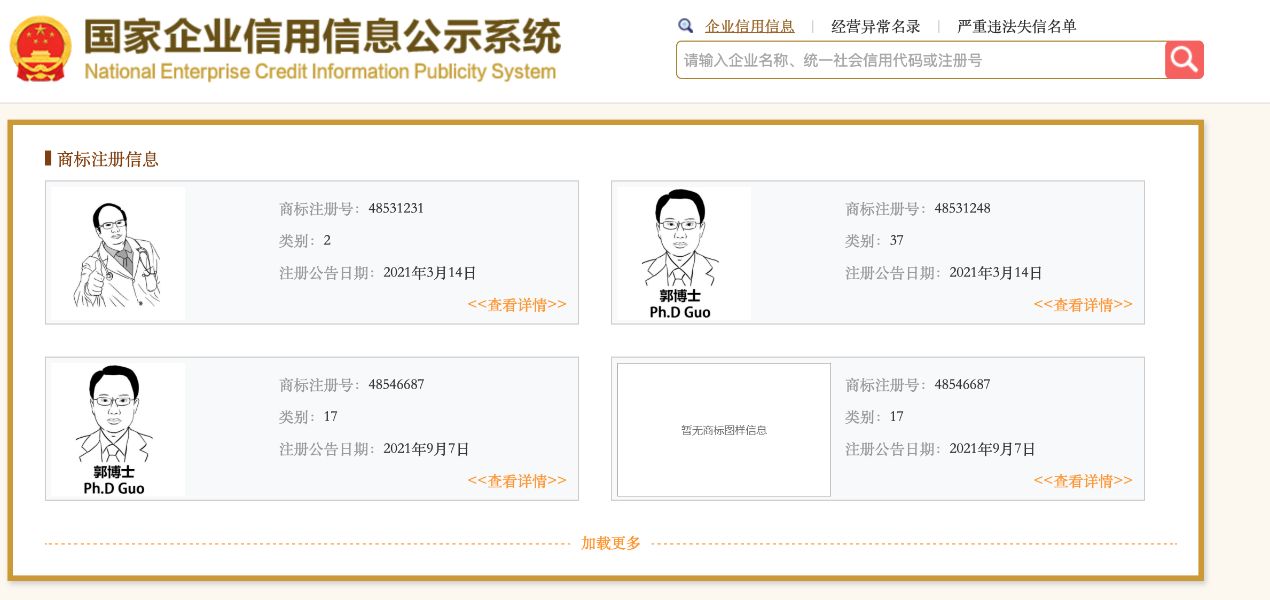
Task: Expand the list with 加载更多
Action: click(611, 543)
